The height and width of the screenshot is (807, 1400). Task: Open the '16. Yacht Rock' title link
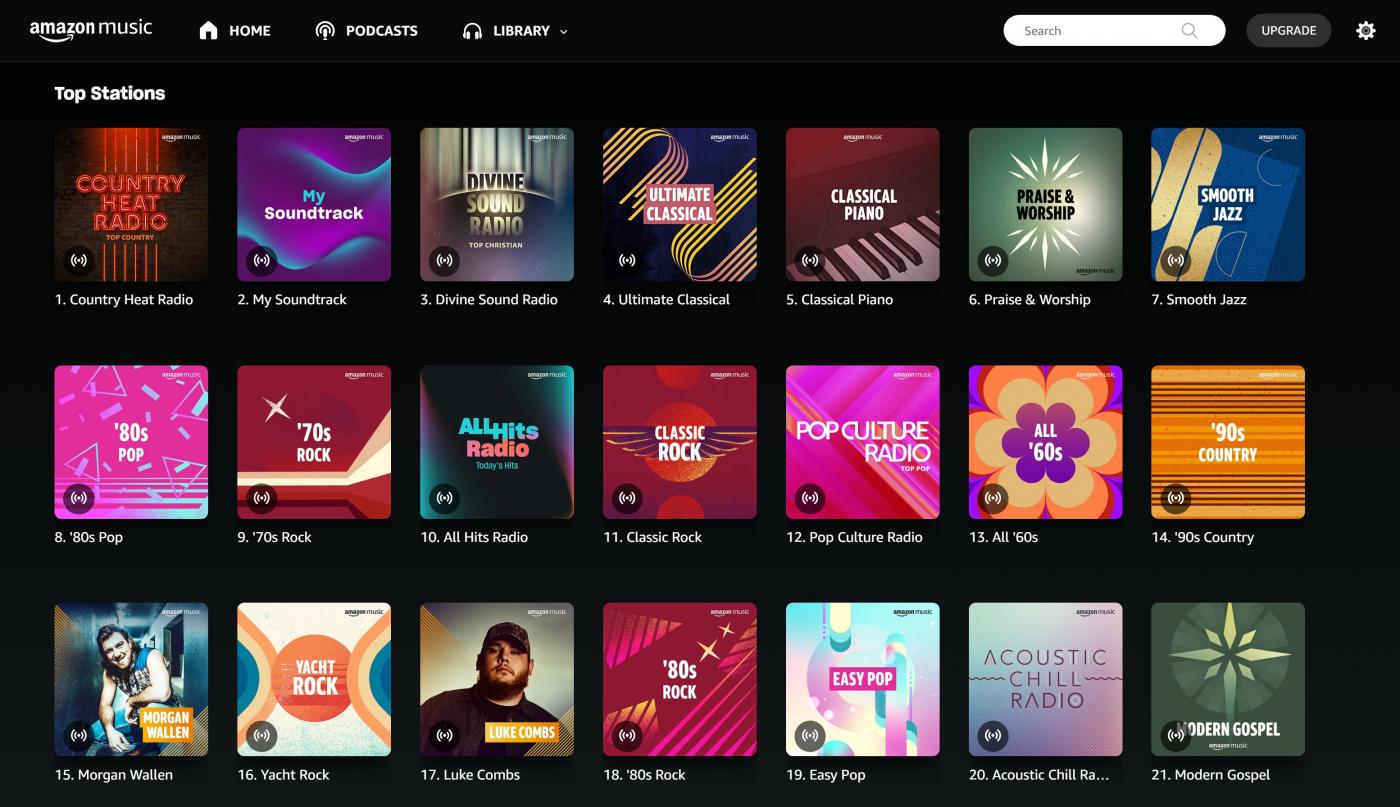click(x=283, y=775)
